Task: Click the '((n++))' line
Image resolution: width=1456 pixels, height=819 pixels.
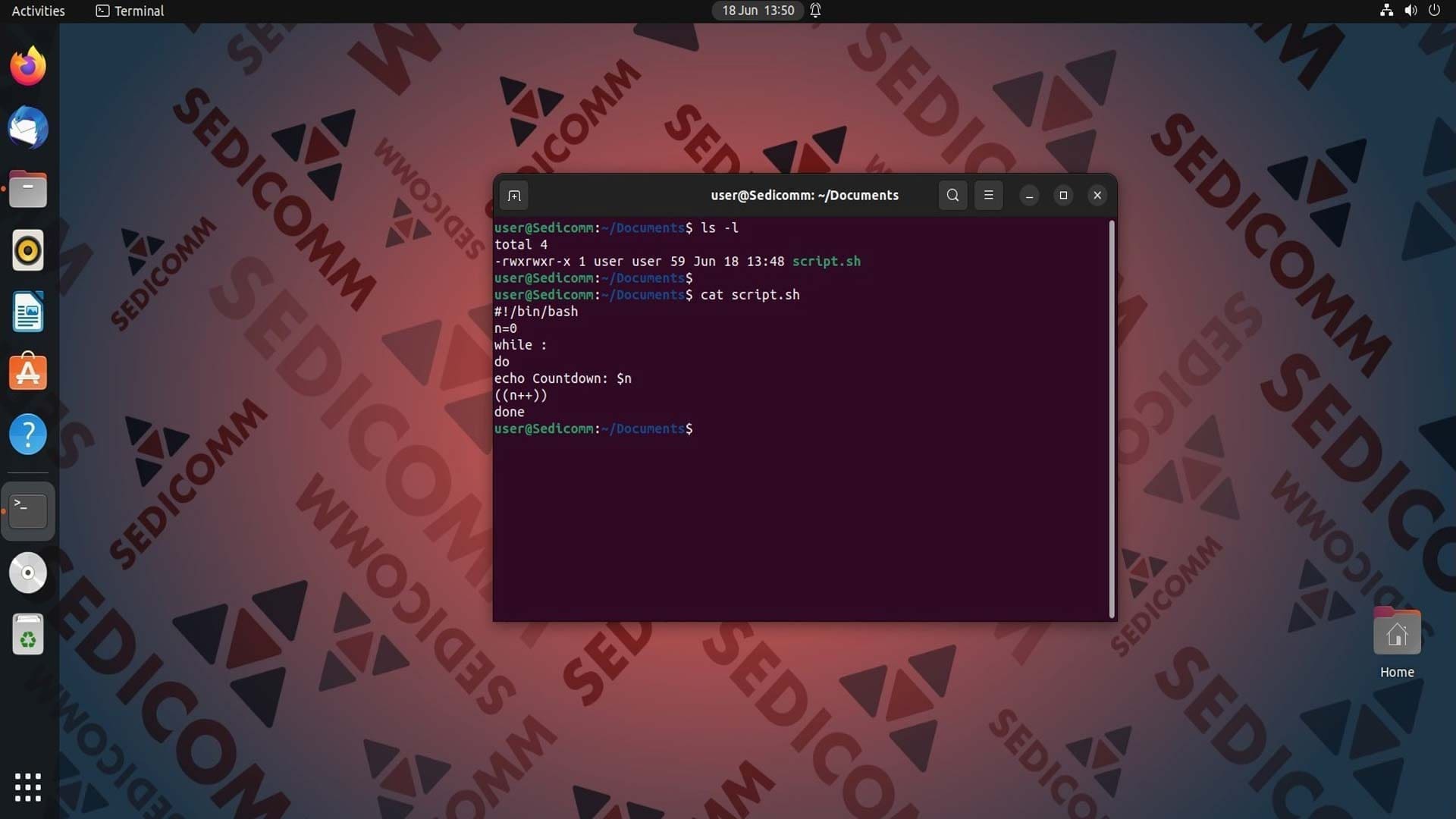Action: pyautogui.click(x=520, y=395)
